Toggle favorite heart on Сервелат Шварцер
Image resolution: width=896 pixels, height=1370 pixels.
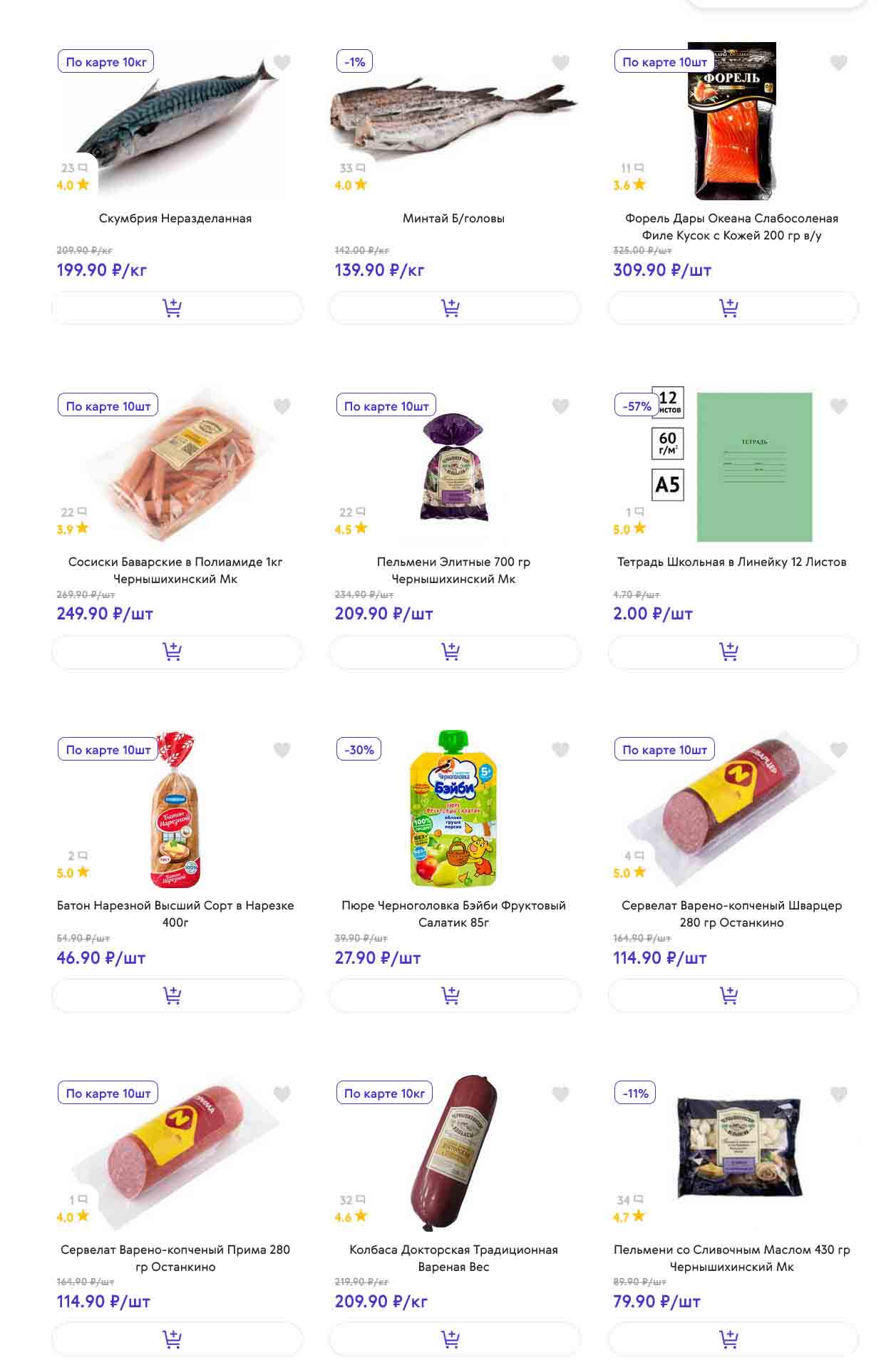pos(839,750)
